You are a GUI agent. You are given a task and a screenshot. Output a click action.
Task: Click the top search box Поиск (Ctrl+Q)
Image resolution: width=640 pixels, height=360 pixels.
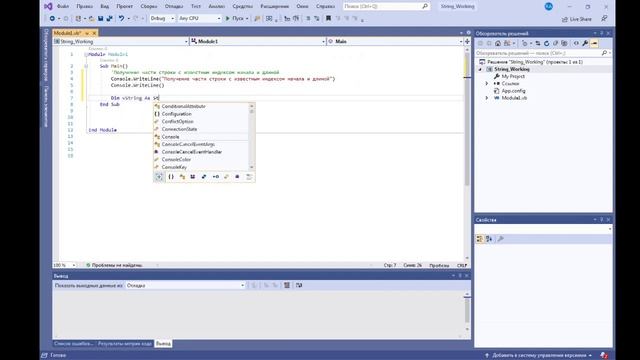click(386, 7)
